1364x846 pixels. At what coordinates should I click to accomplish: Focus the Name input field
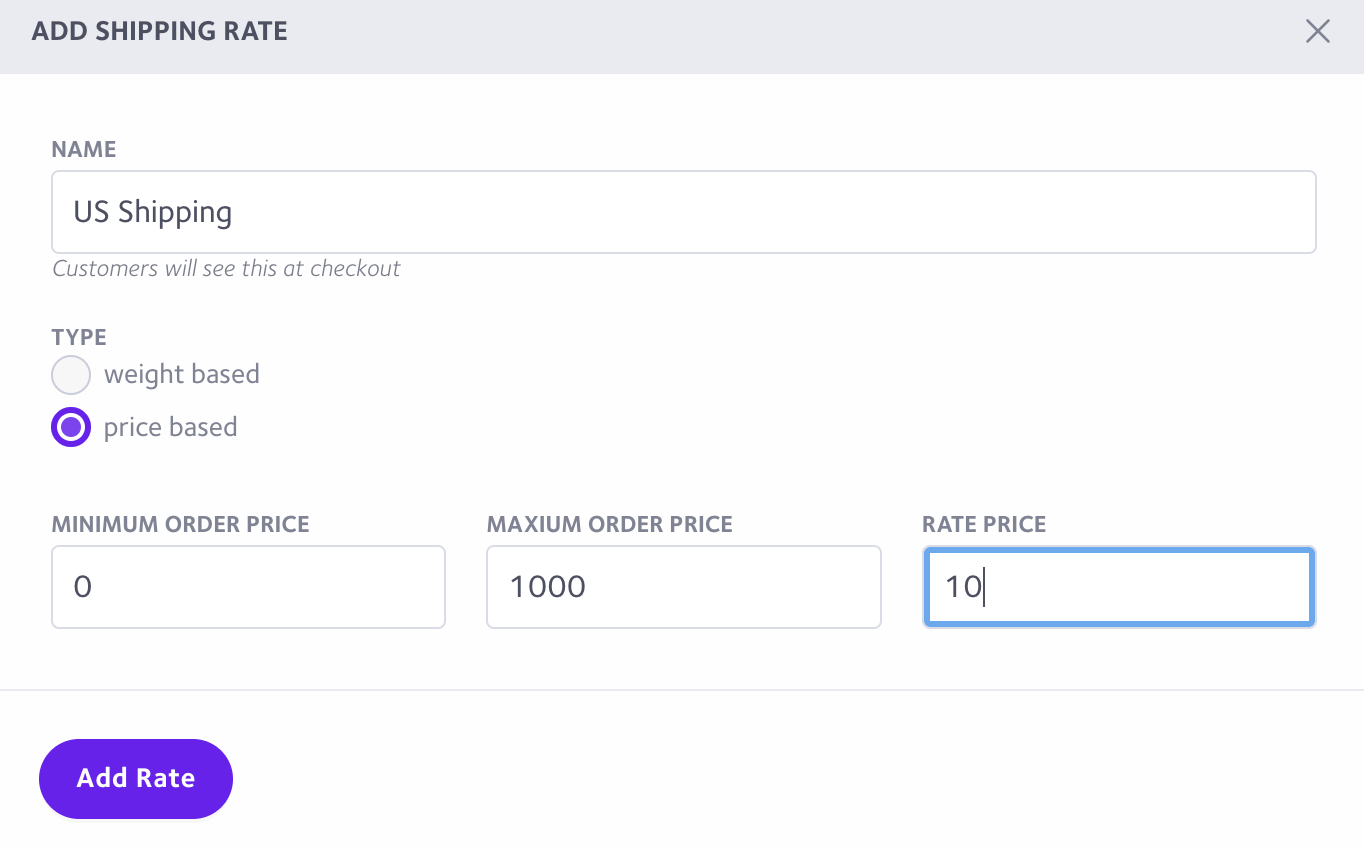click(684, 212)
